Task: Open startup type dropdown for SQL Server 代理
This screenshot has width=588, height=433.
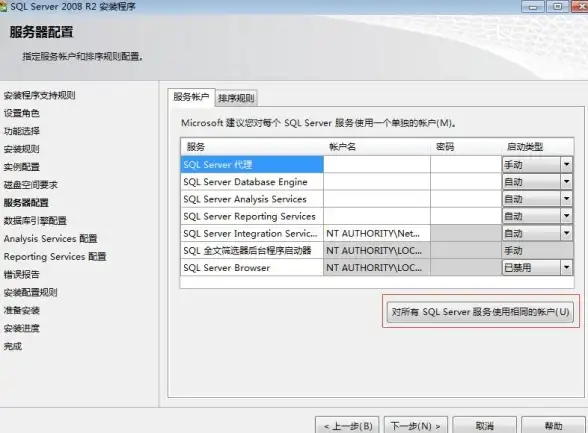Action: click(x=566, y=164)
